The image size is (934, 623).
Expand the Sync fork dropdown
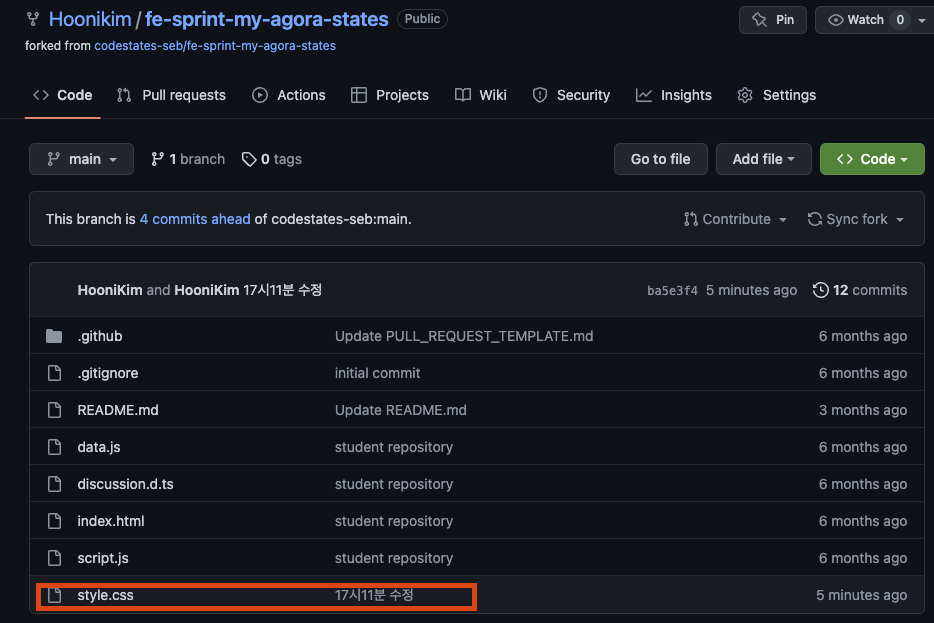coord(856,219)
